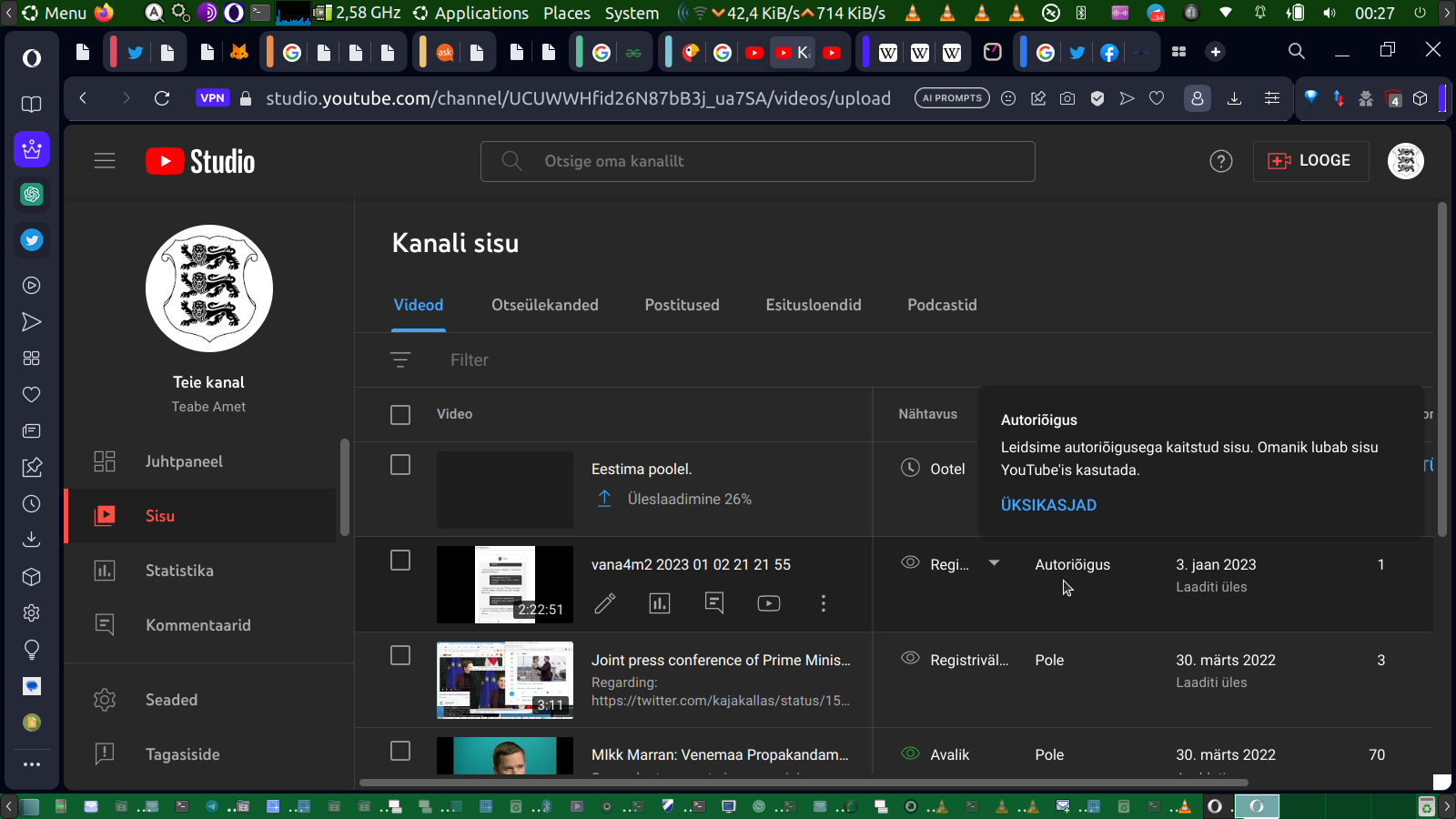Click the LOOGE create button
This screenshot has height=819, width=1456.
[1310, 161]
